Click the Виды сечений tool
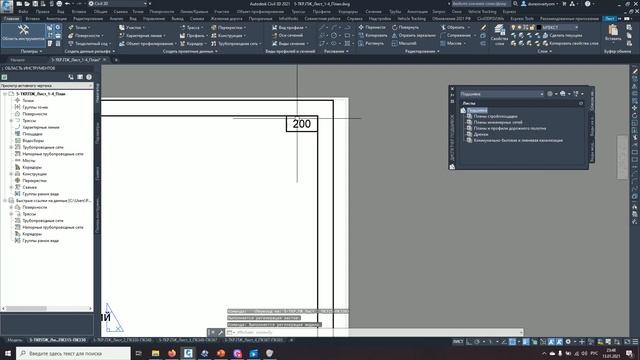The image size is (640, 360). (289, 43)
